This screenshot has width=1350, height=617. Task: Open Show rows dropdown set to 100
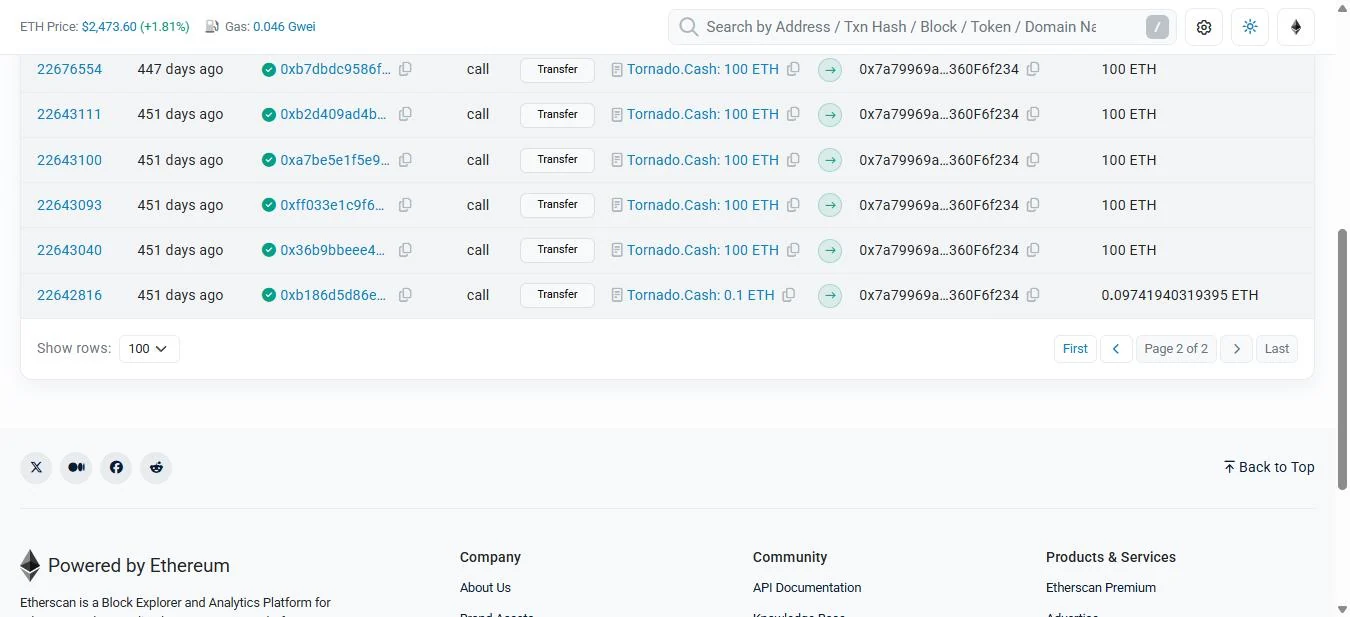pos(149,349)
